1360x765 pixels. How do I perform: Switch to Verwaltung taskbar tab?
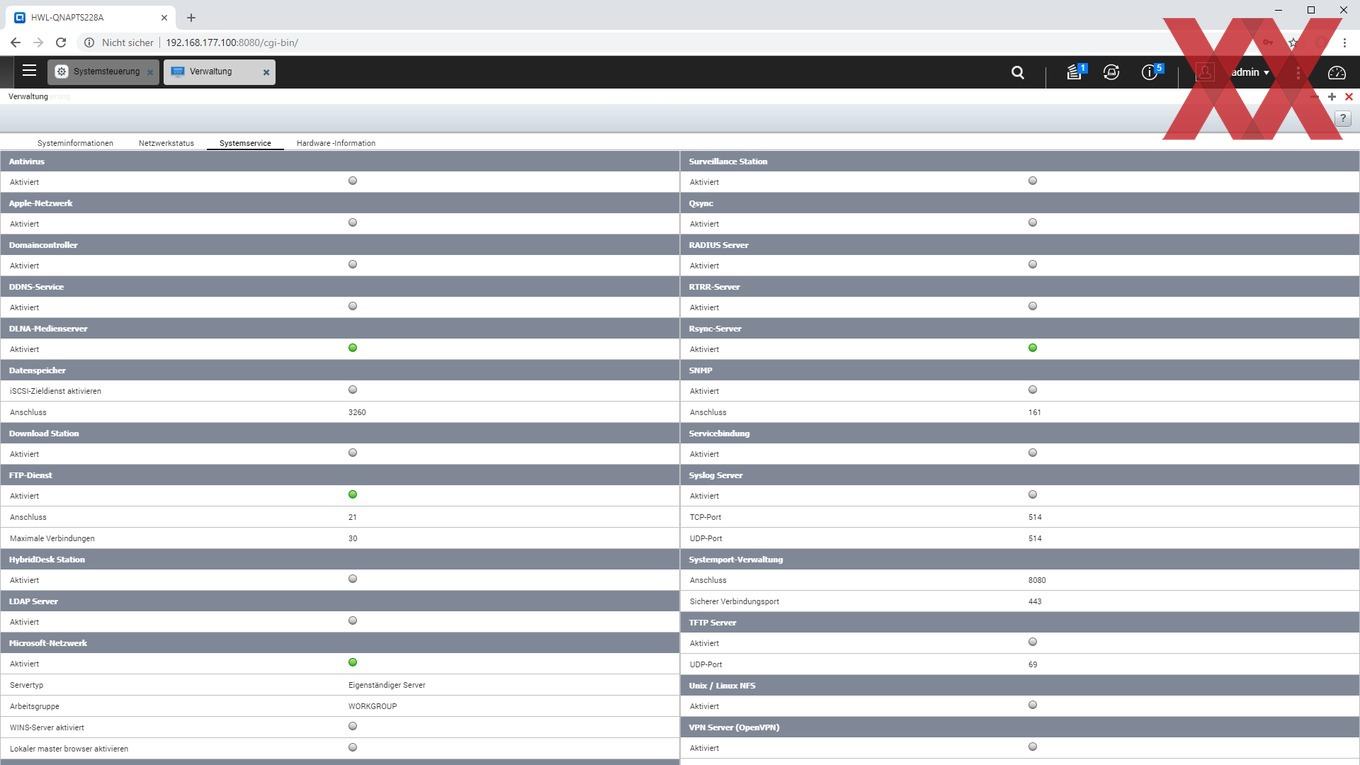point(219,72)
